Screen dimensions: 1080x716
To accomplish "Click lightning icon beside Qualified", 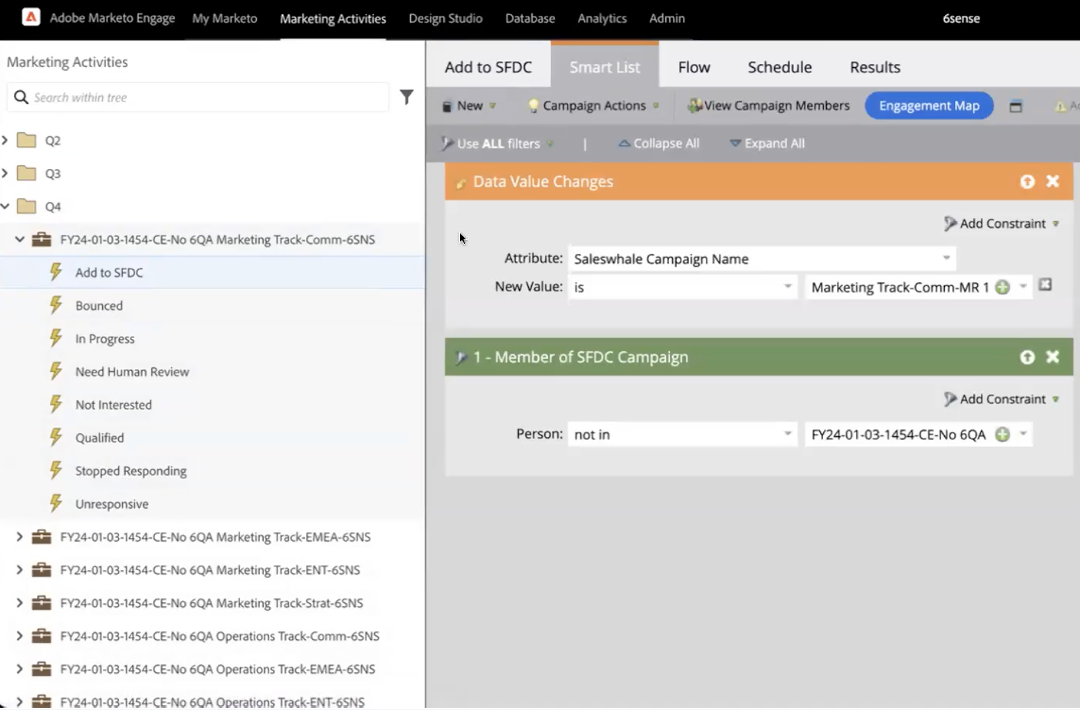I will [x=56, y=437].
